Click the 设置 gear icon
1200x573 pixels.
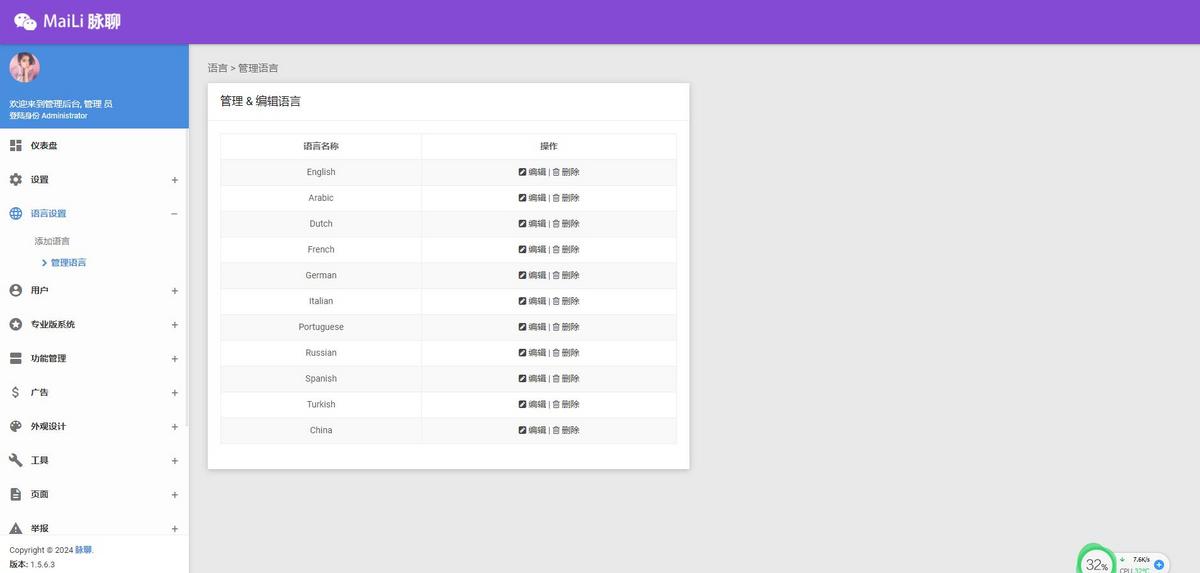pyautogui.click(x=15, y=180)
